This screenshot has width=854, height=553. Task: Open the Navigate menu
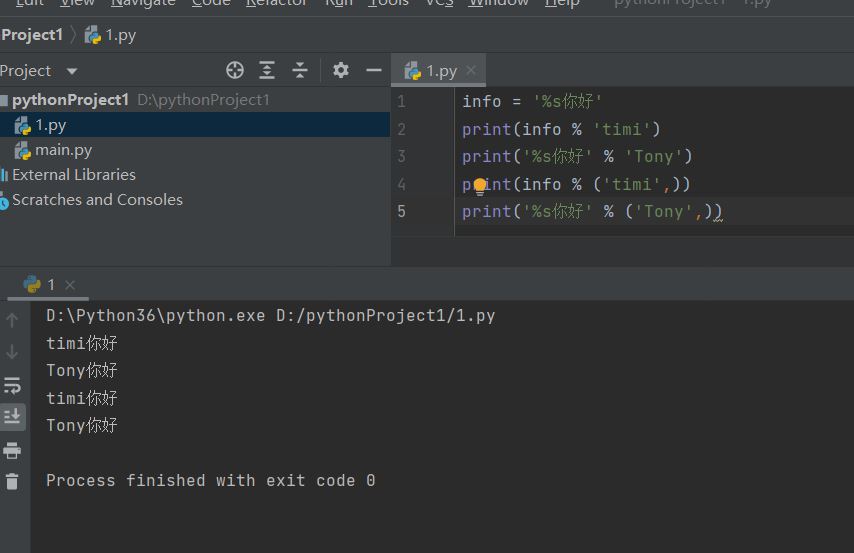coord(143,3)
